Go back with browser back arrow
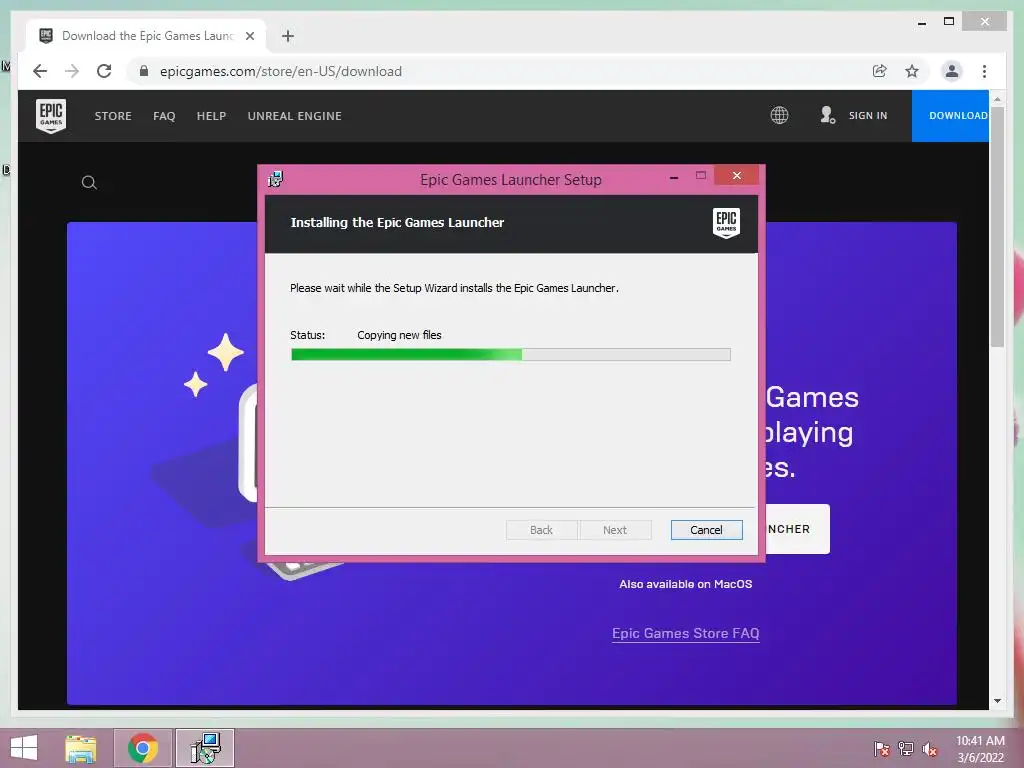The height and width of the screenshot is (768, 1024). click(40, 71)
